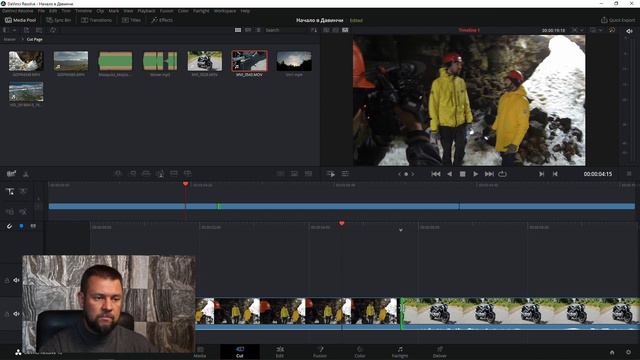Toggle timeline snapping magnet icon
The image size is (640, 360).
coord(9,226)
